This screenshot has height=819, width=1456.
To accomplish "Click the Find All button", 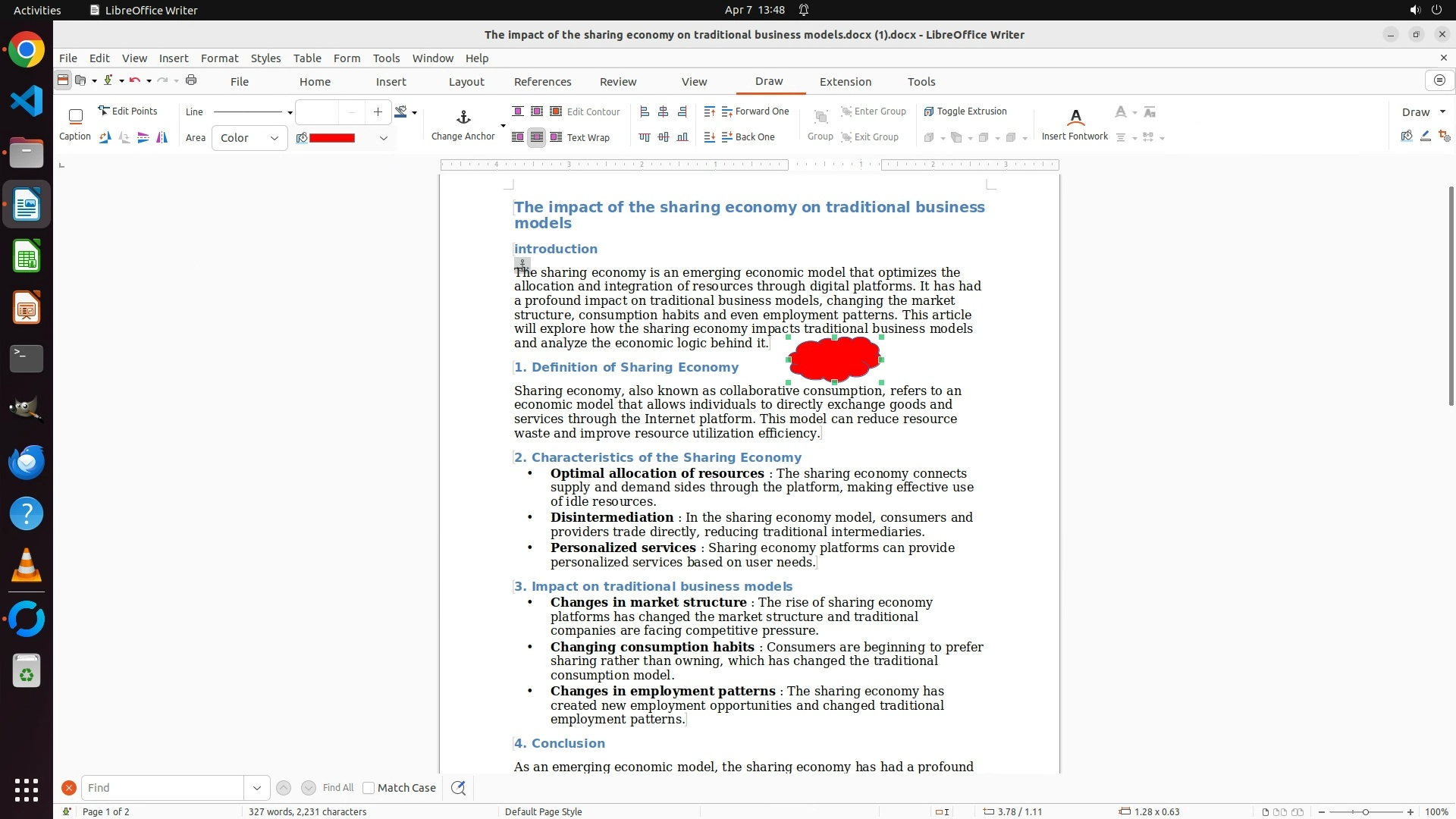I will click(337, 788).
